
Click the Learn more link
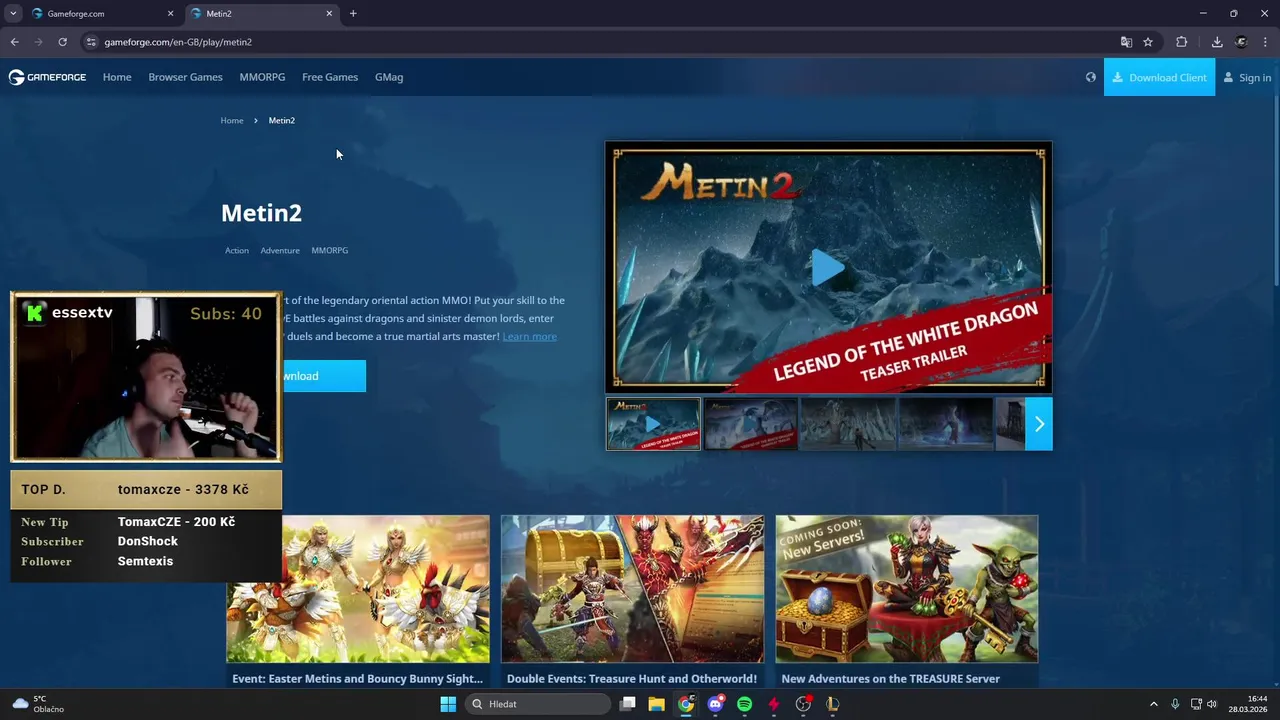529,336
